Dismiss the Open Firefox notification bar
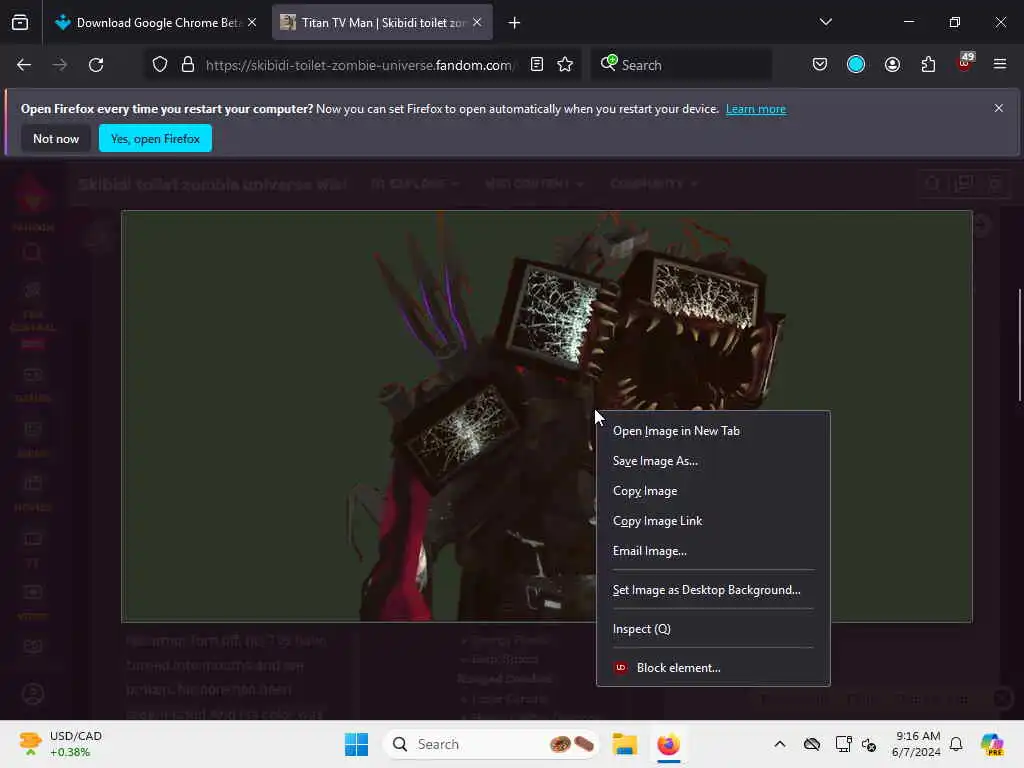The width and height of the screenshot is (1024, 768). pyautogui.click(x=999, y=108)
